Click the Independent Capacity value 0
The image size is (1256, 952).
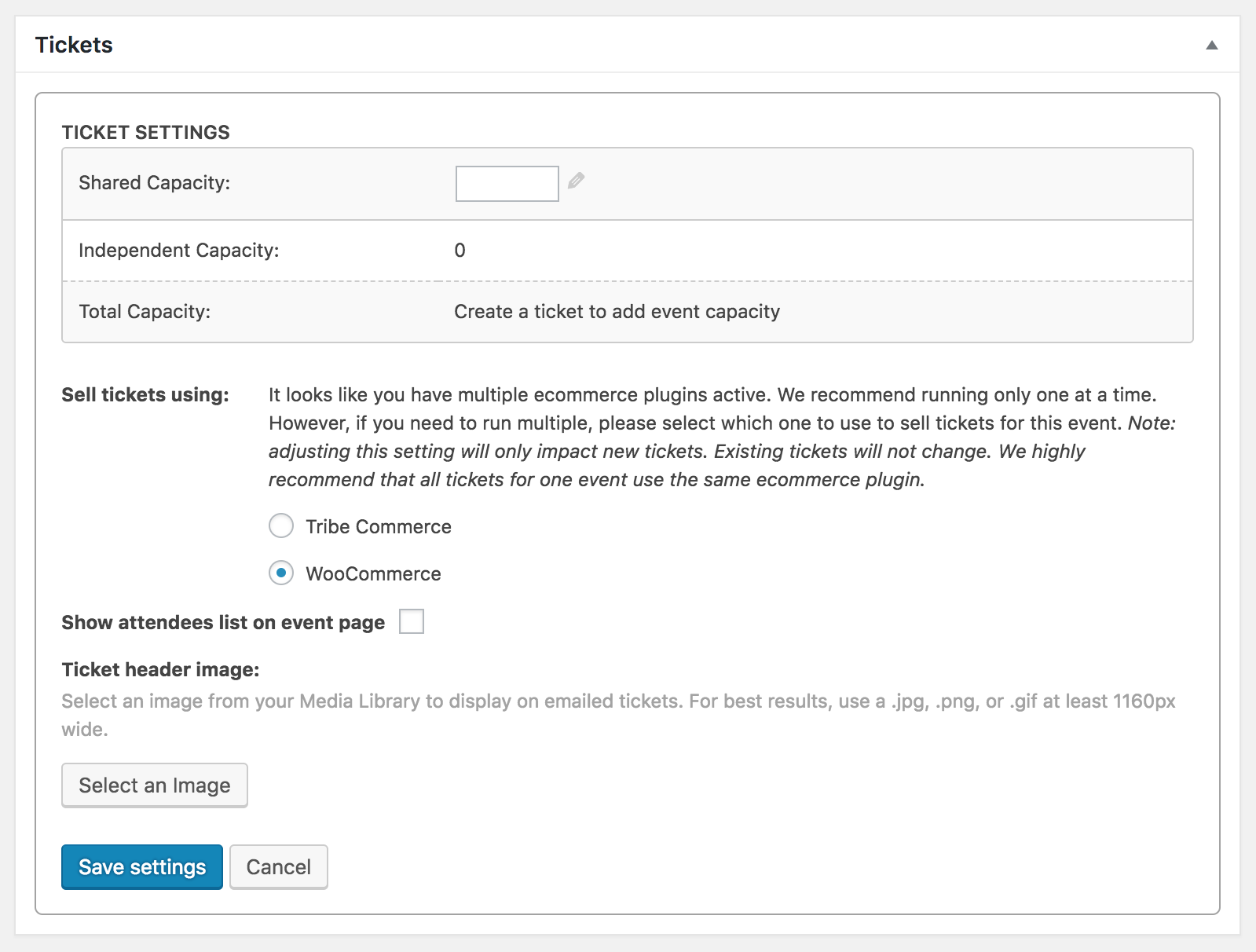(x=460, y=251)
